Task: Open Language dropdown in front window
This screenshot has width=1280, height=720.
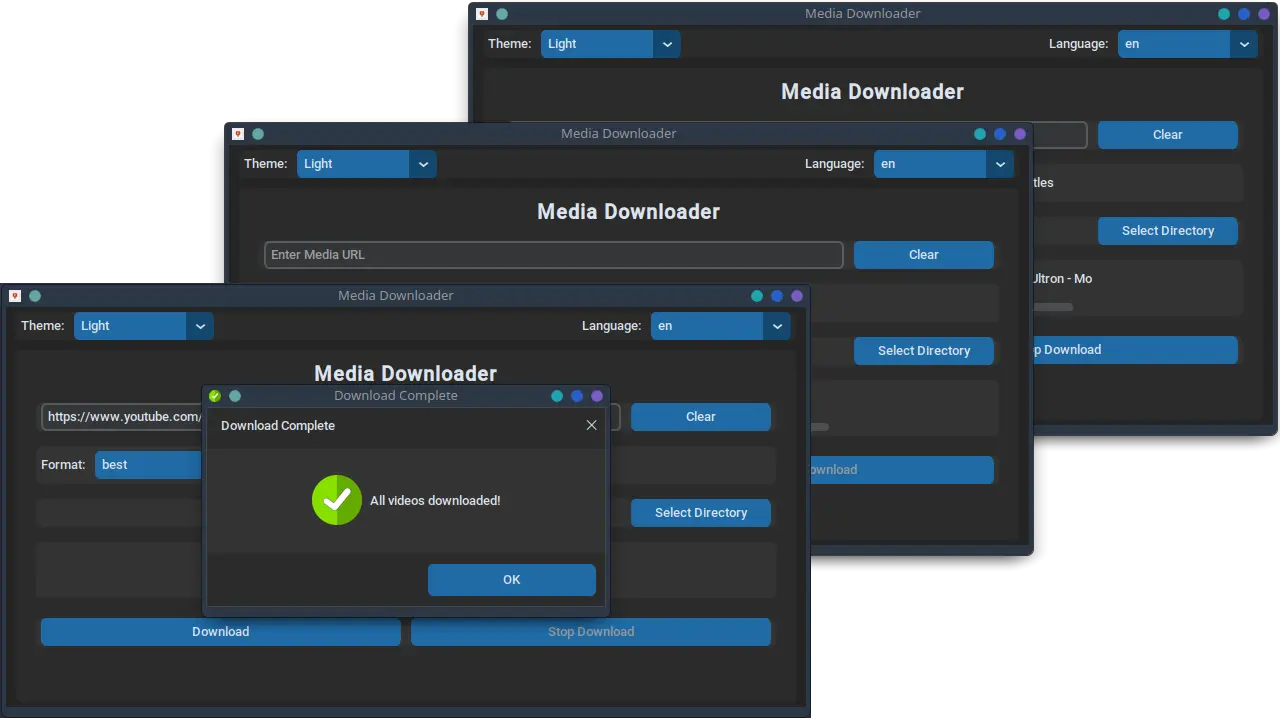Action: [x=720, y=326]
